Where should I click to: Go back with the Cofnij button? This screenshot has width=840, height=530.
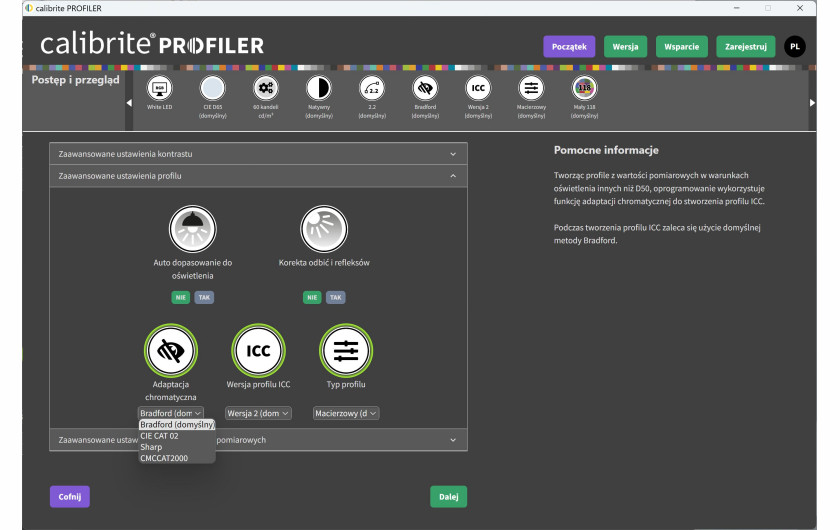(x=70, y=497)
